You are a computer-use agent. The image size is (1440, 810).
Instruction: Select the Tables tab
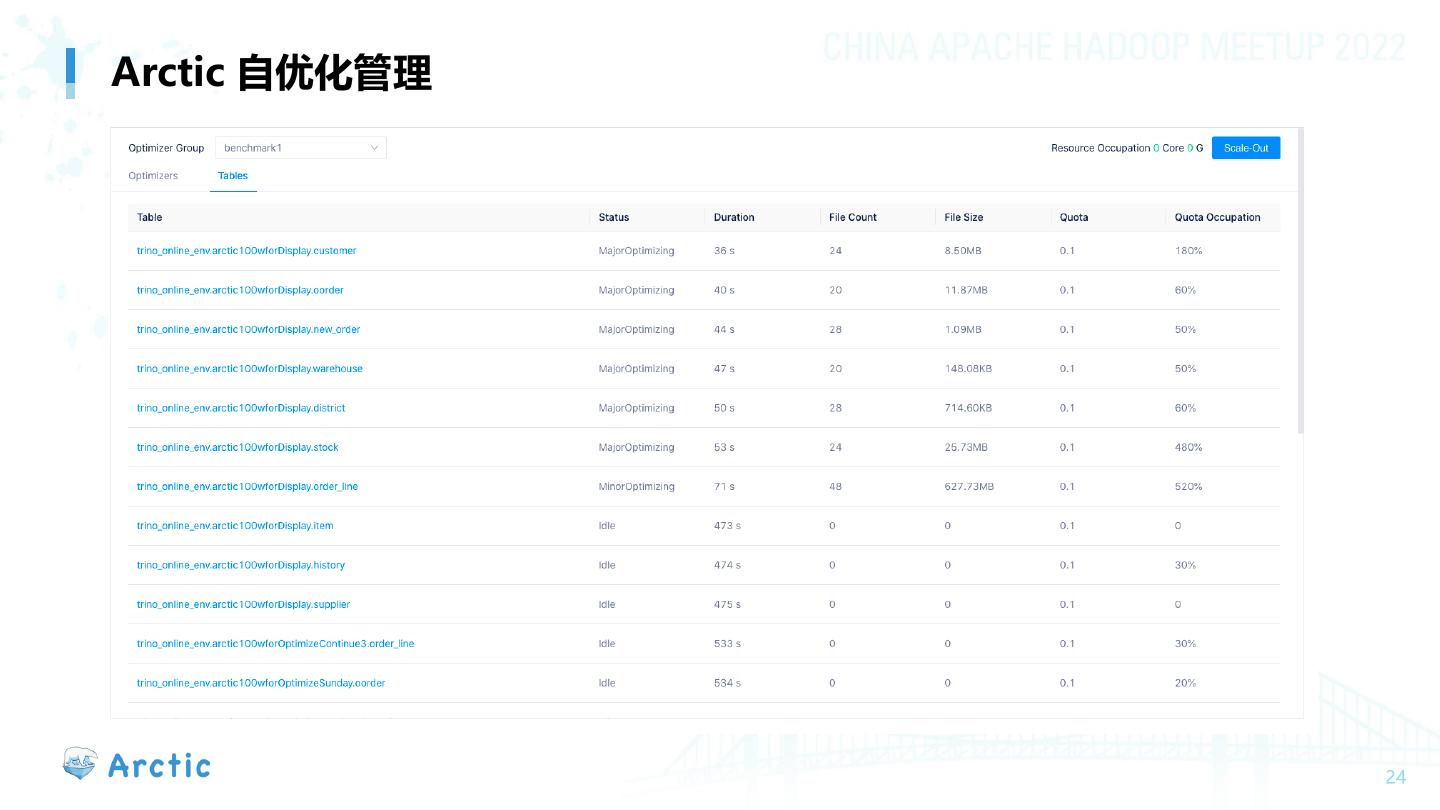[x=233, y=176]
